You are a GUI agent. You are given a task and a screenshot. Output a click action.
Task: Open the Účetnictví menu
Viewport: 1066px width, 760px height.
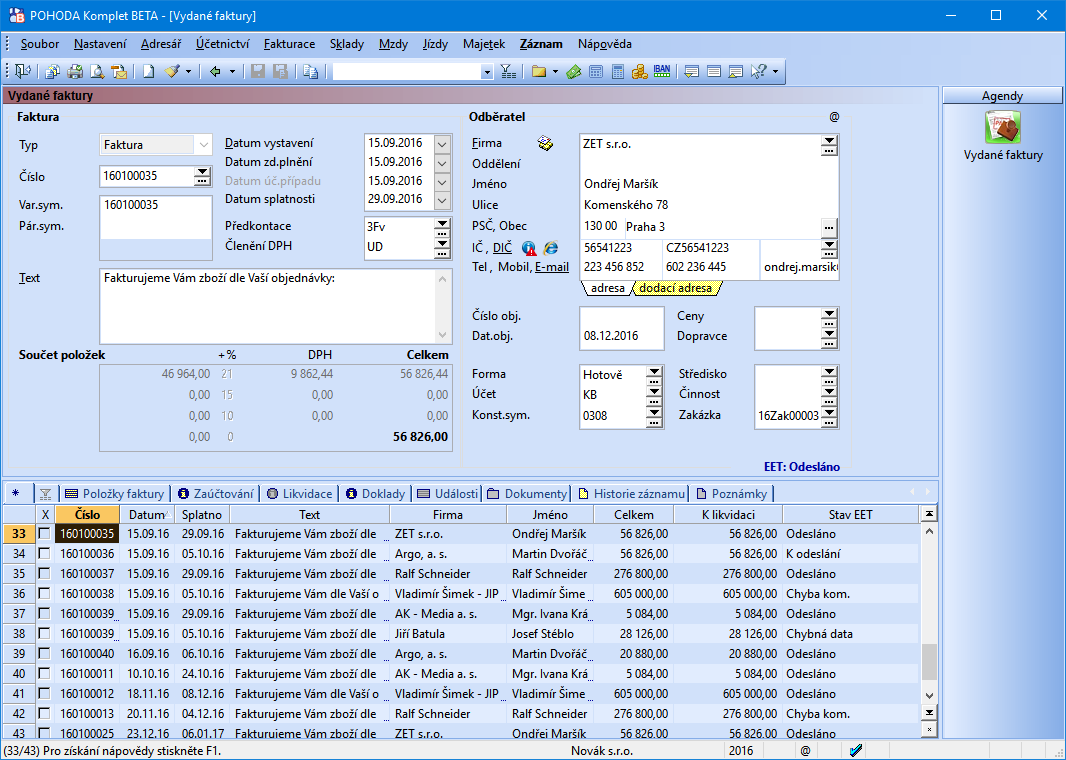(x=222, y=44)
